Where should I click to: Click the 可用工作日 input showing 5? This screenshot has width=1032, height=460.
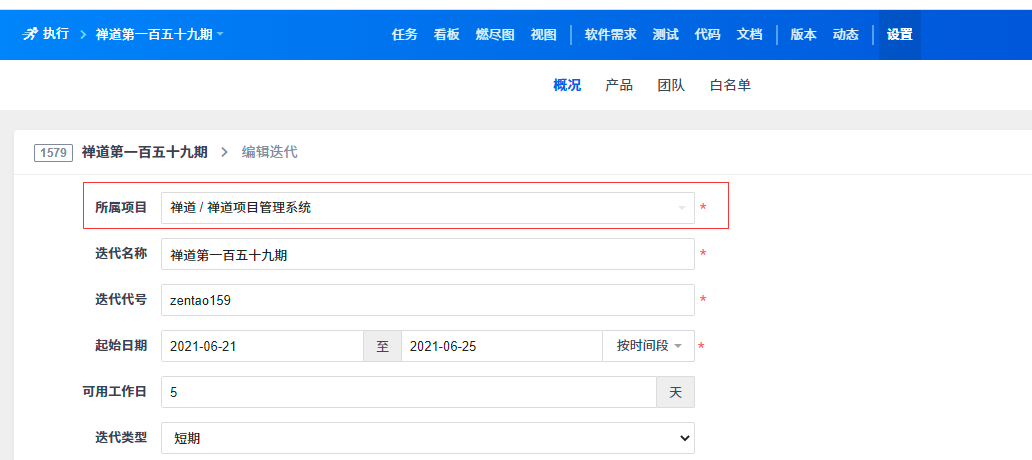pos(409,392)
